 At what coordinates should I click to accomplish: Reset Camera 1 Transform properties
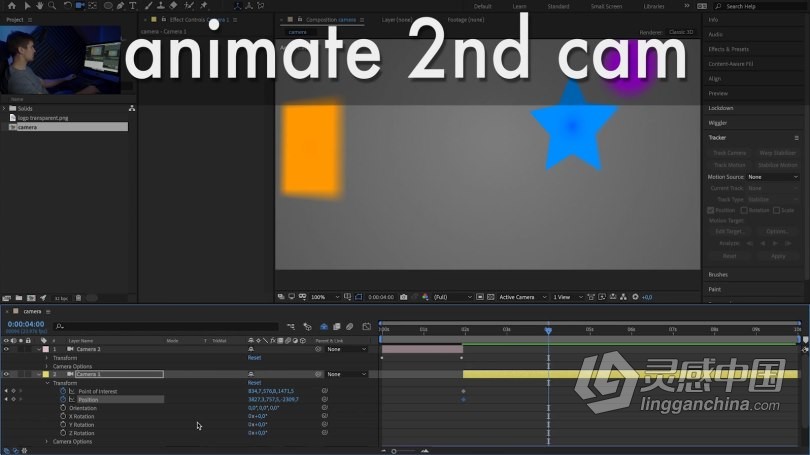pos(254,383)
